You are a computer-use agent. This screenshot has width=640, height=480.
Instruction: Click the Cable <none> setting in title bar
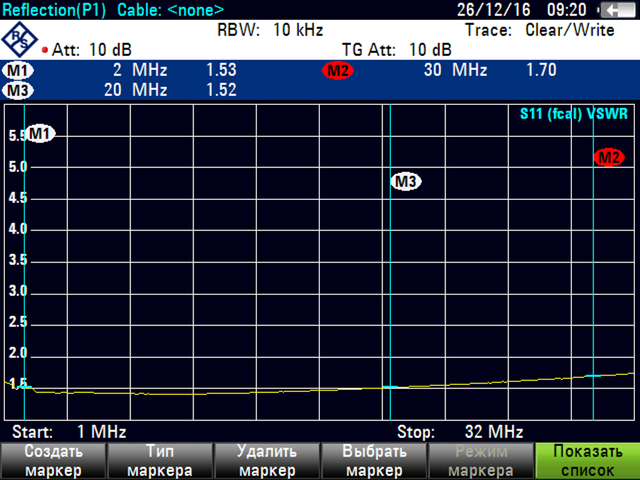coord(170,10)
